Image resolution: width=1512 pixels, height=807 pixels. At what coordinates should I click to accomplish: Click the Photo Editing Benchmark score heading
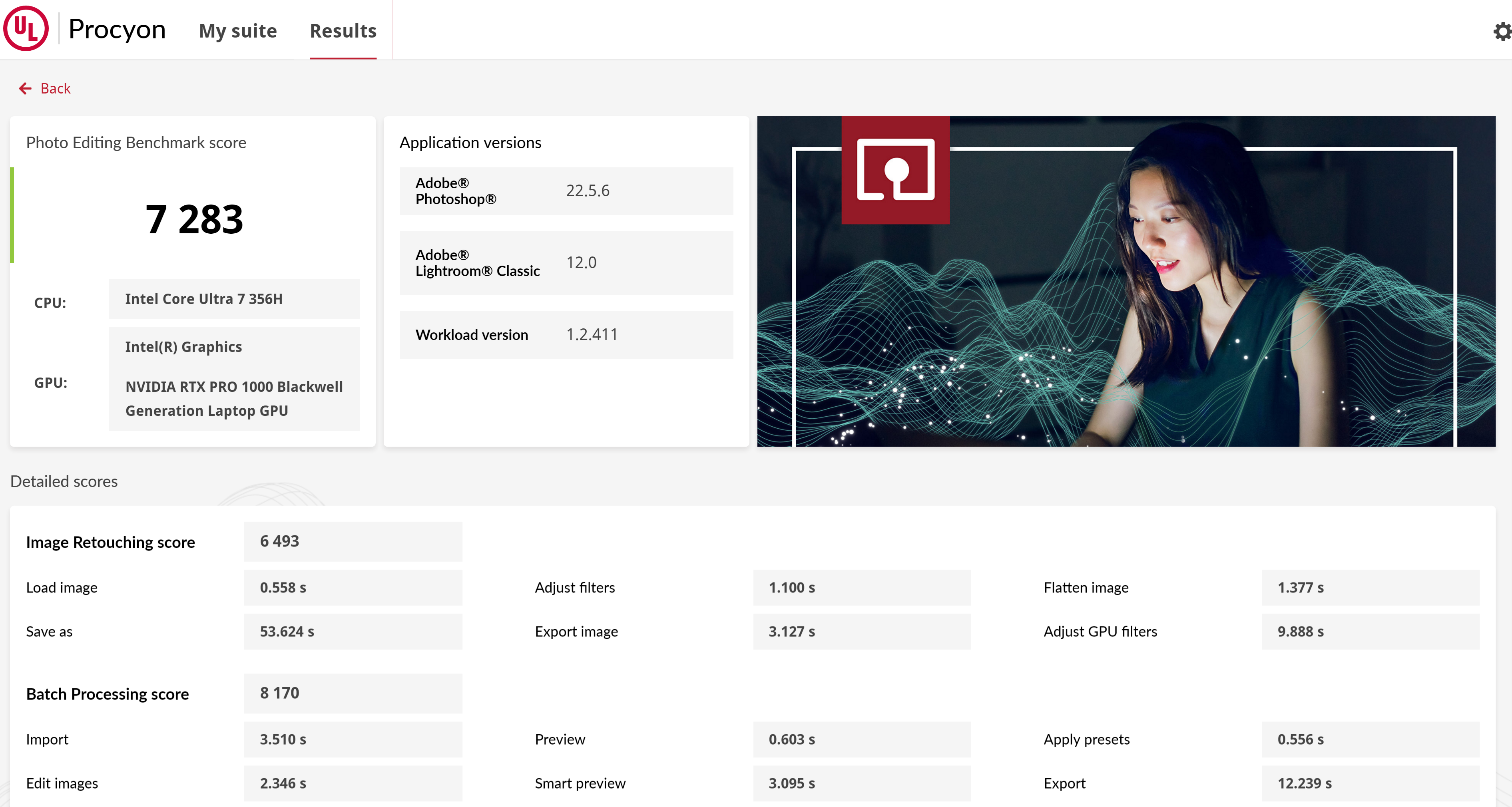pos(136,143)
